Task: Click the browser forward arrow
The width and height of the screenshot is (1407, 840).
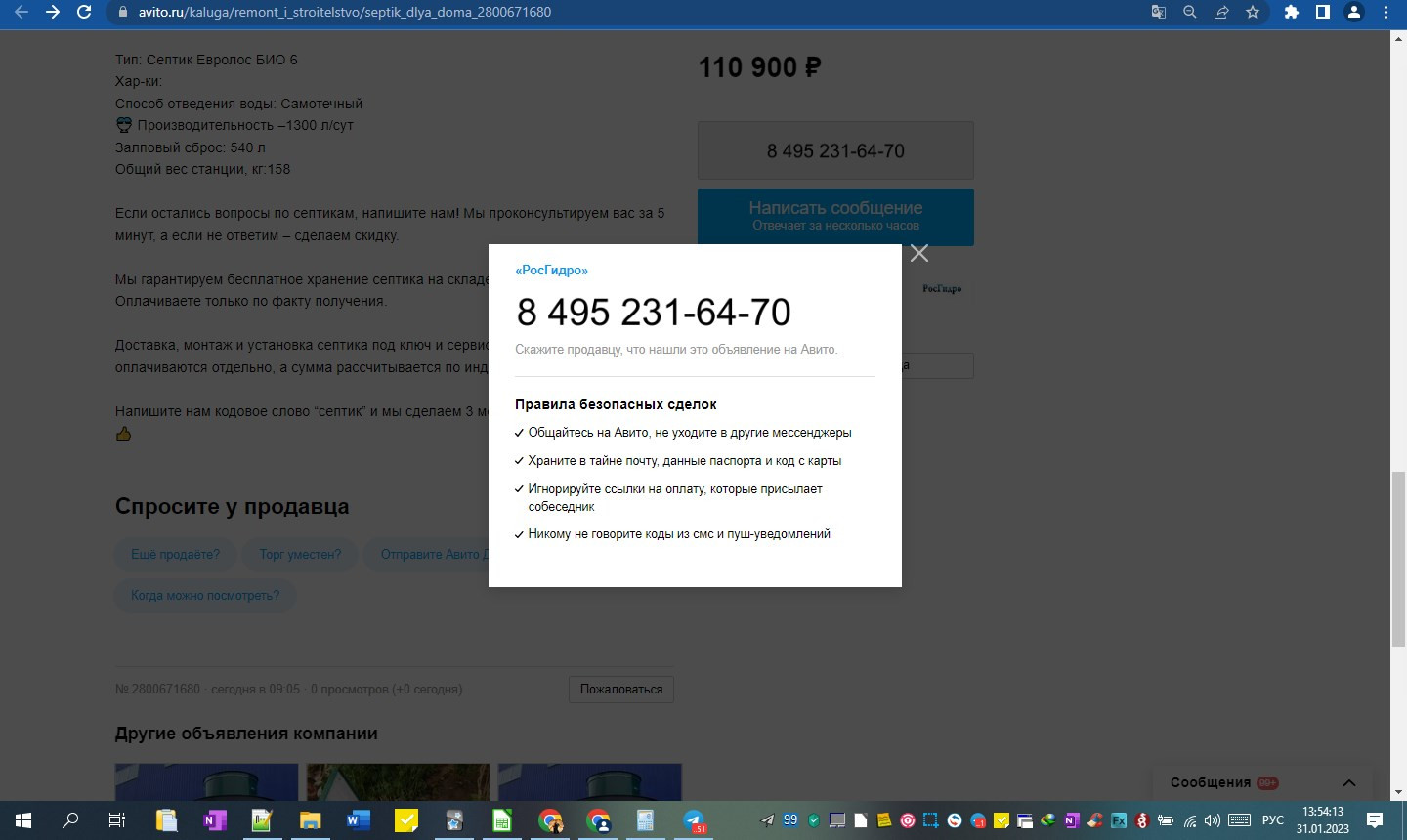Action: (53, 12)
